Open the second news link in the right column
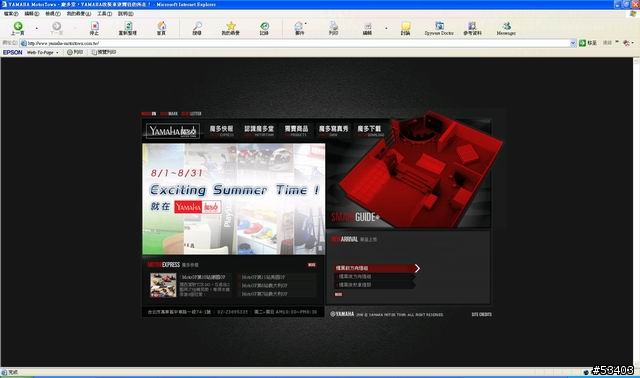Screen dimensions: 640x378 pyautogui.click(x=265, y=285)
